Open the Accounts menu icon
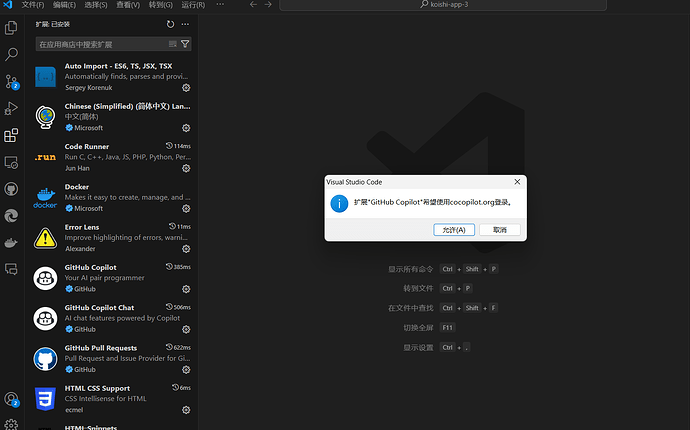The image size is (690, 430). tap(11, 399)
